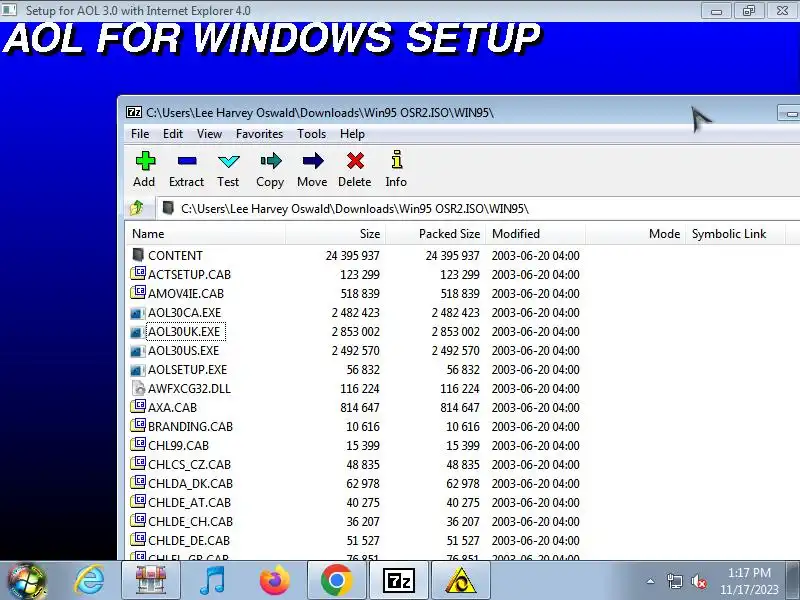Image resolution: width=800 pixels, height=600 pixels.
Task: Open the music note taskbar app
Action: pyautogui.click(x=213, y=581)
